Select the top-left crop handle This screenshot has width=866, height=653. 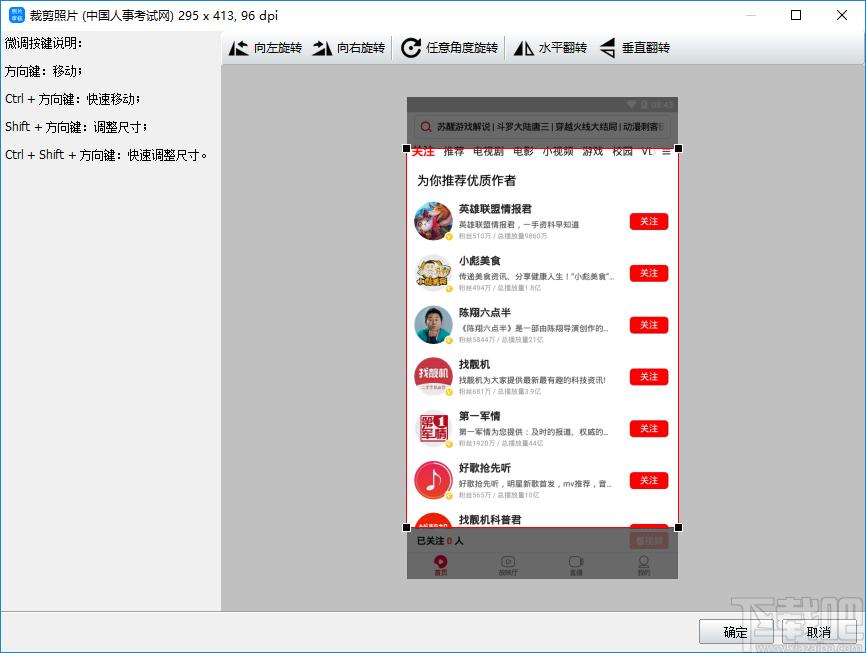(x=406, y=149)
